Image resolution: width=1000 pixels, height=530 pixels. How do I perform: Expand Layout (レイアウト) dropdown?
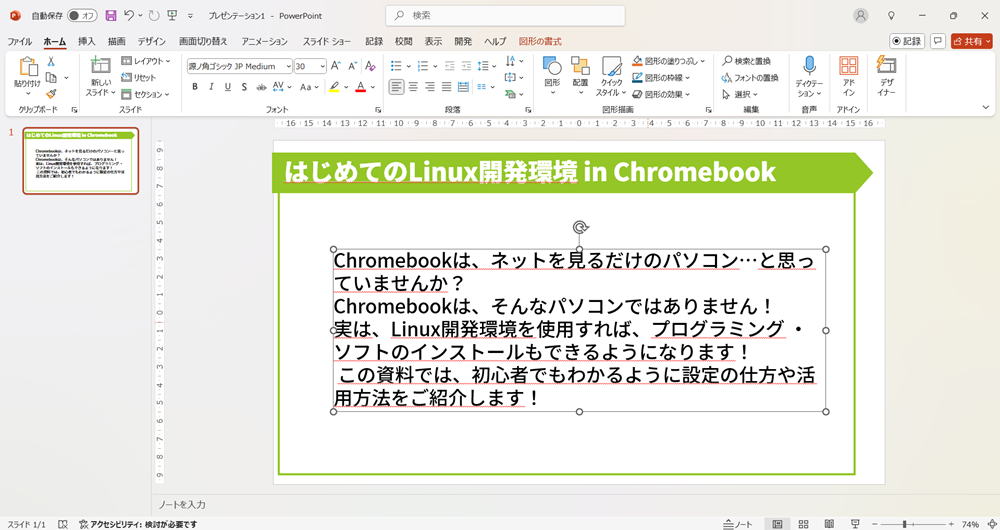[146, 61]
